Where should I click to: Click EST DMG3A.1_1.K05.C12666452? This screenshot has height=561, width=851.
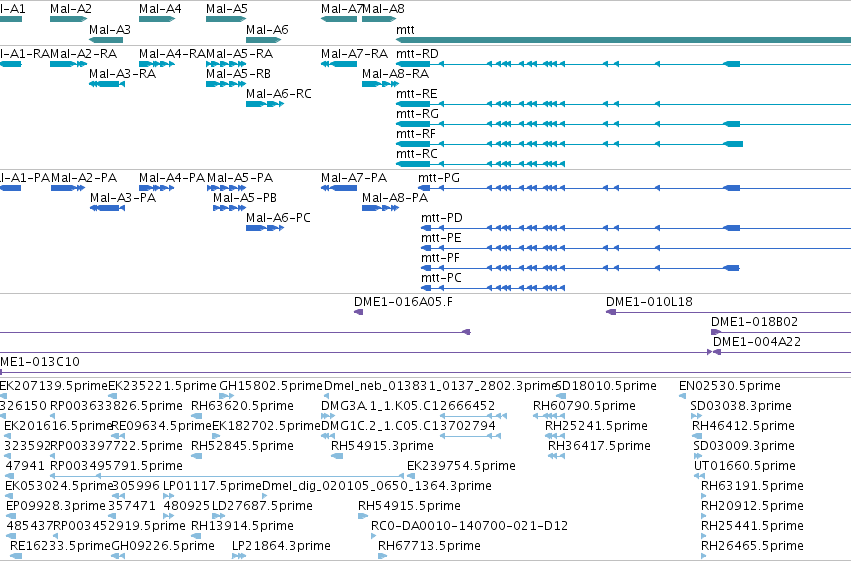(x=408, y=406)
